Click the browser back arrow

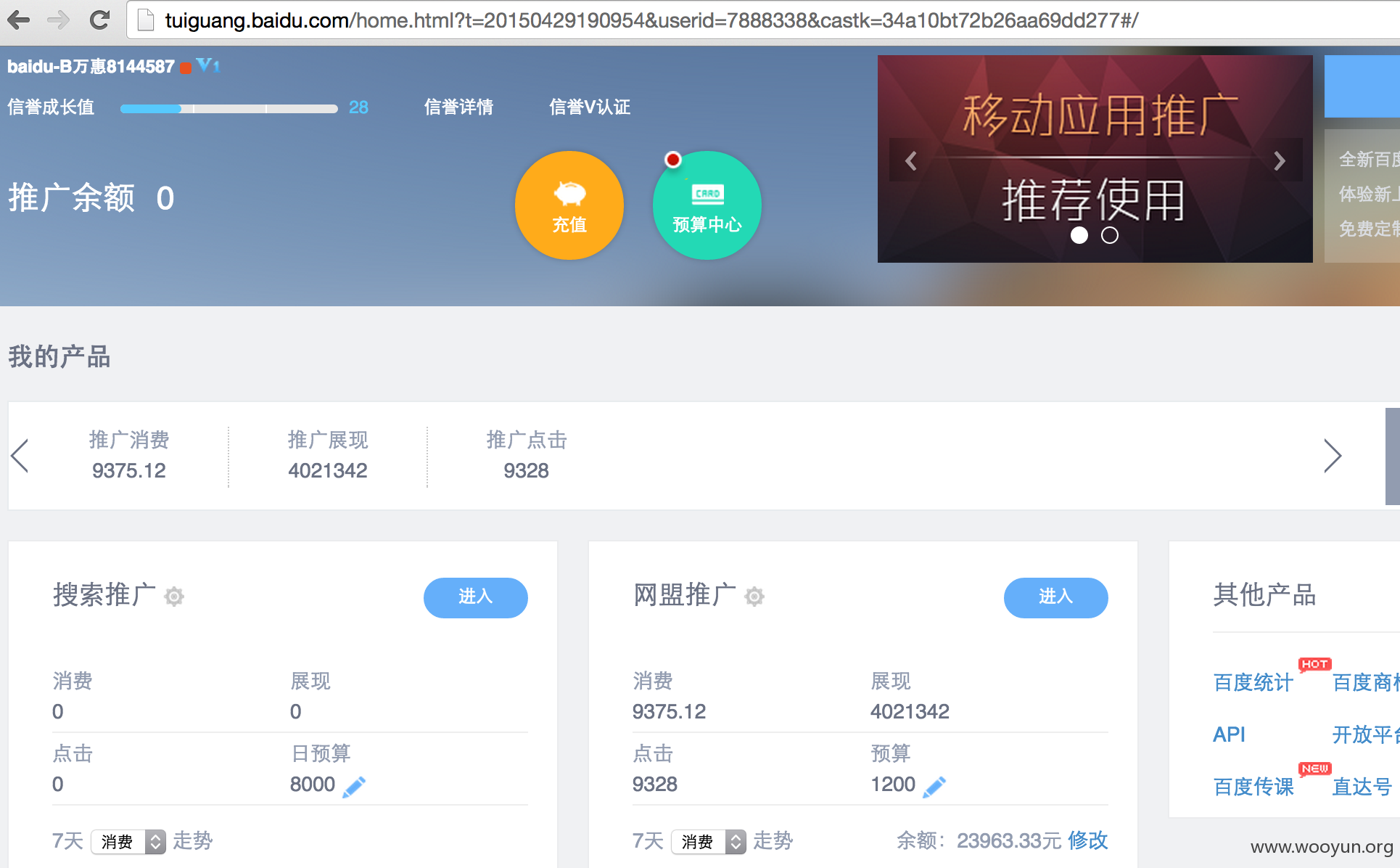click(x=18, y=20)
